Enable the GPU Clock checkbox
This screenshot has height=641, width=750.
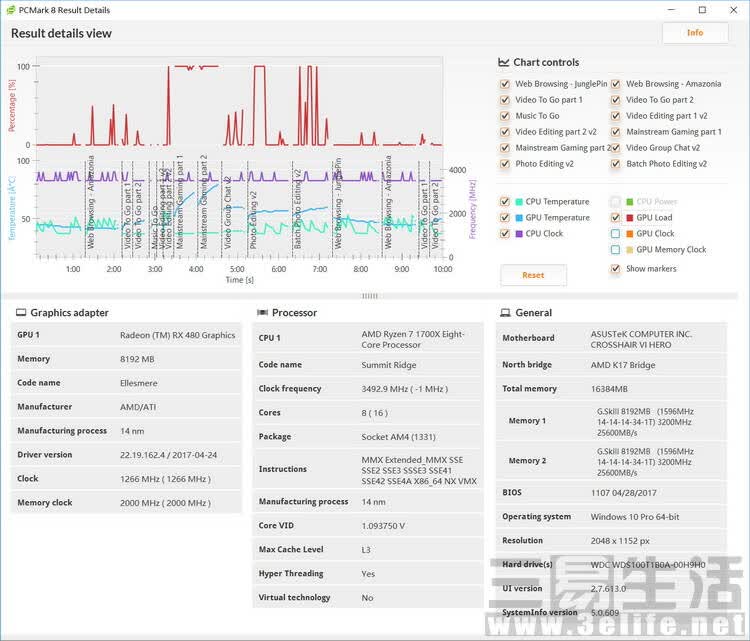tap(616, 234)
